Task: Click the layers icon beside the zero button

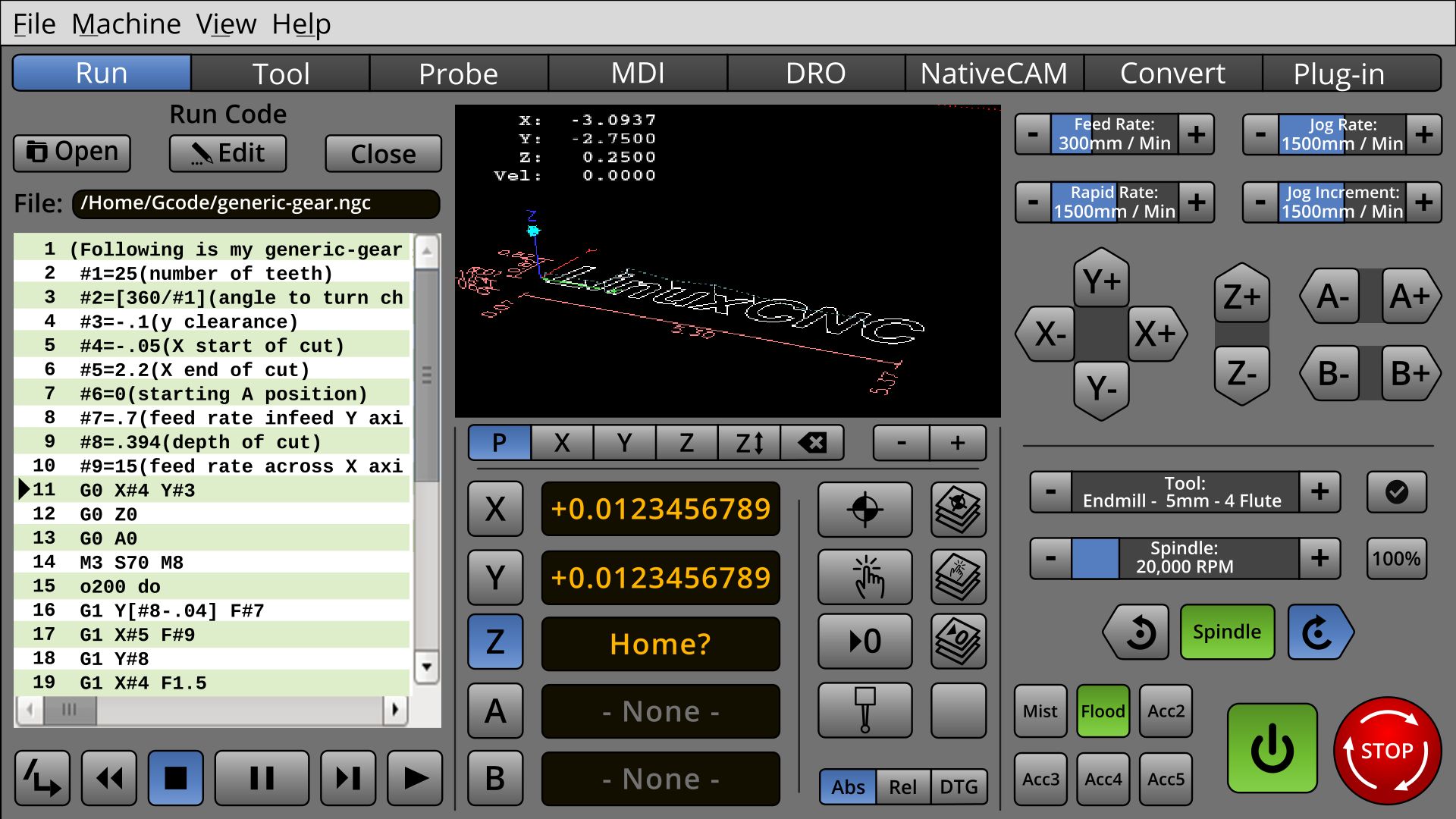Action: tap(959, 642)
